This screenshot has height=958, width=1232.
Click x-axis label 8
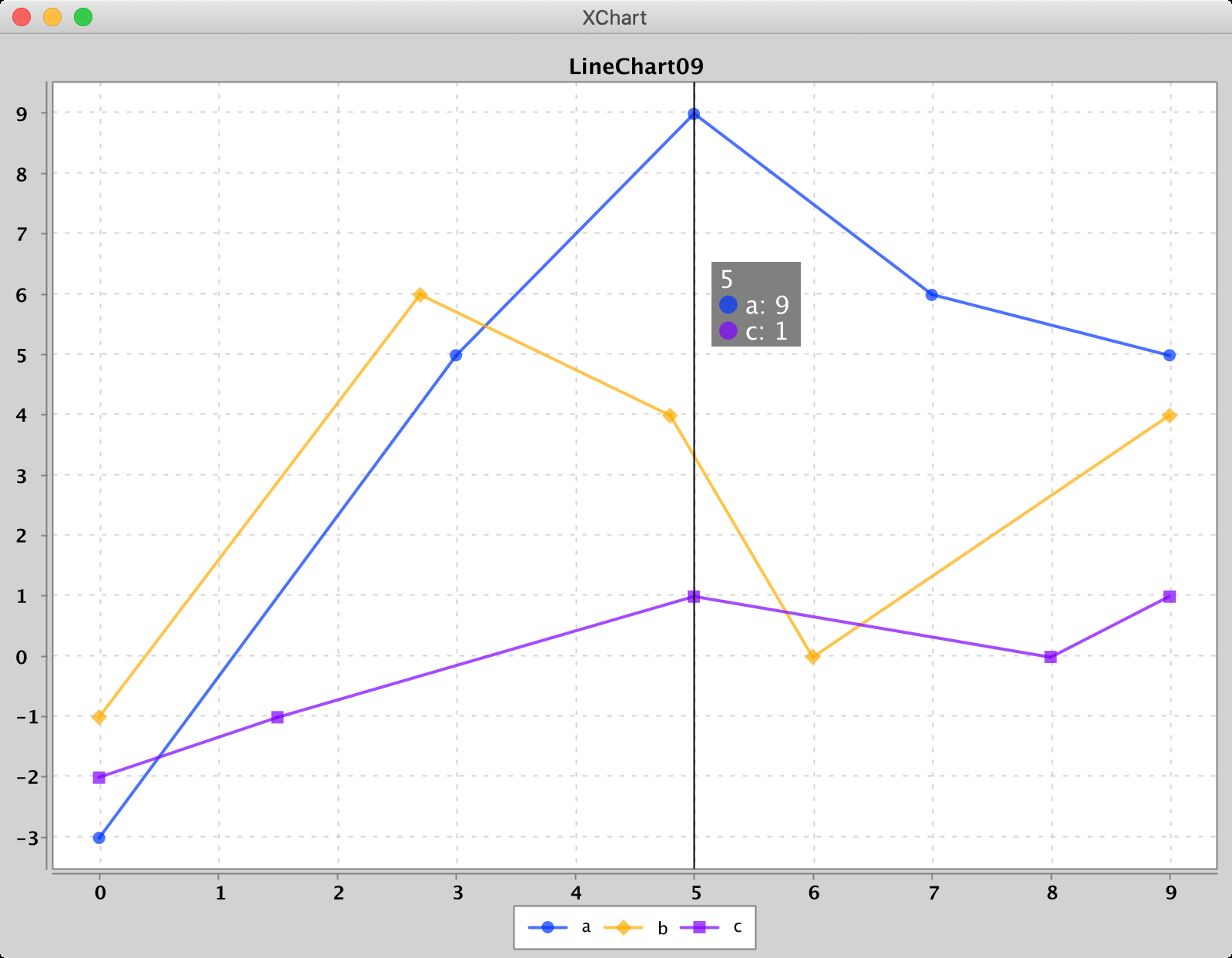pos(1052,893)
